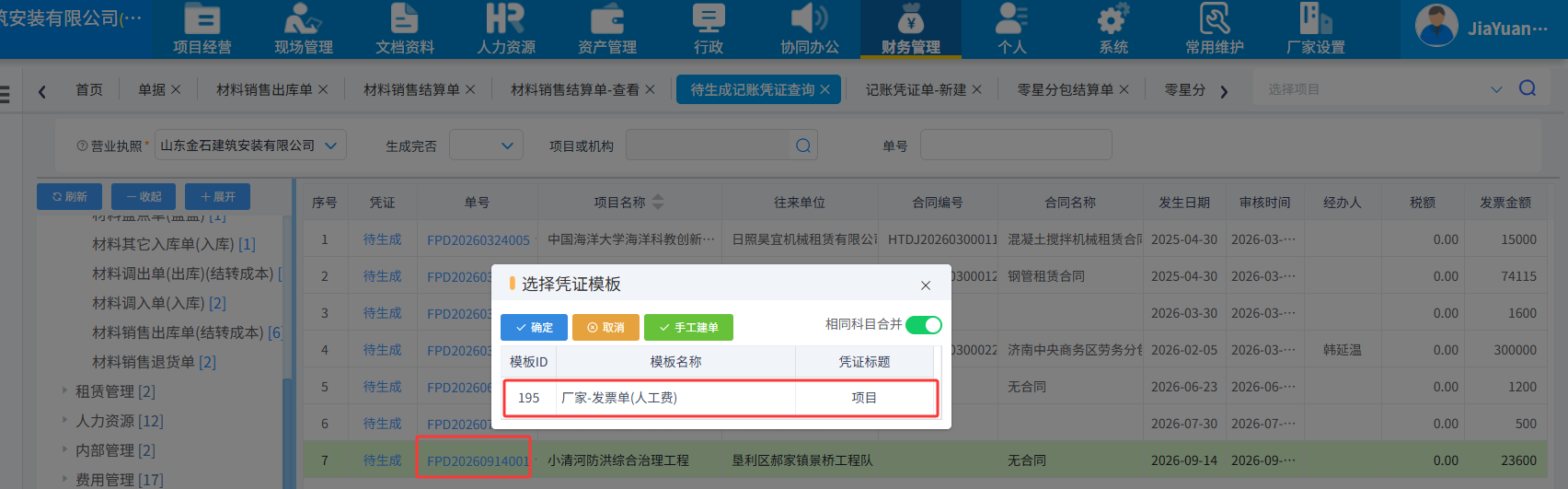This screenshot has height=489, width=1568.
Task: Click the search icon beside 选择项目
Action: 1528,88
